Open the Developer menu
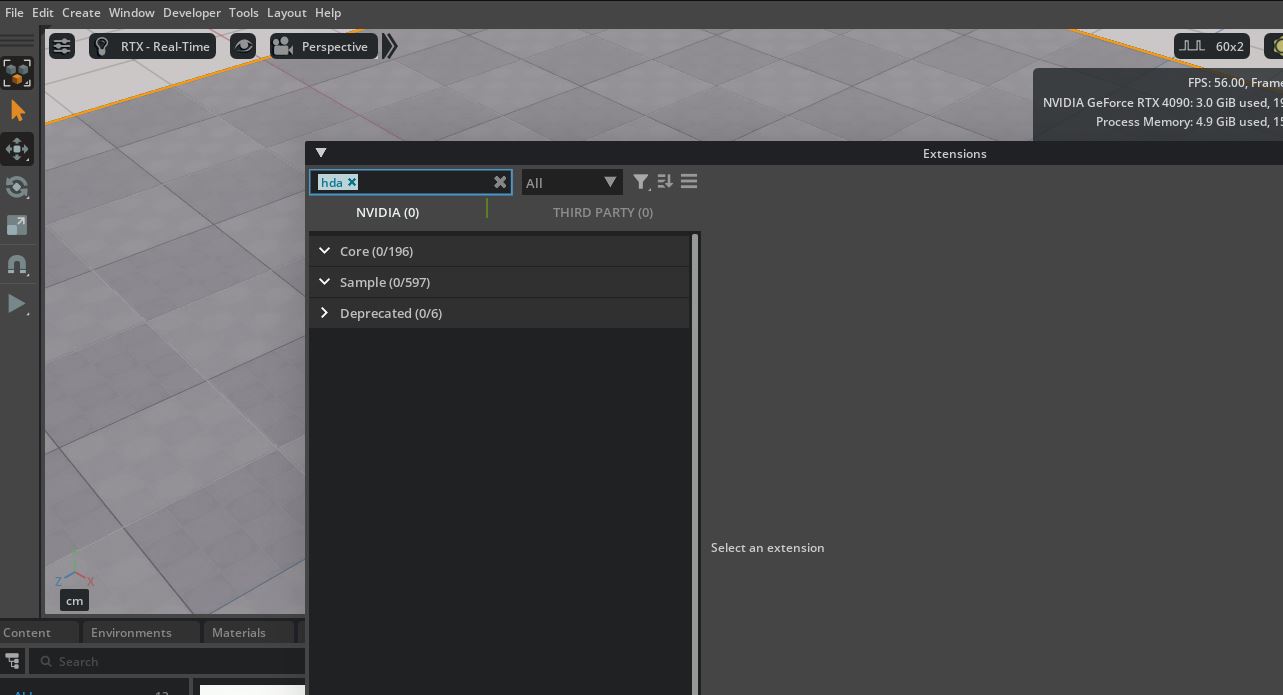 191,13
